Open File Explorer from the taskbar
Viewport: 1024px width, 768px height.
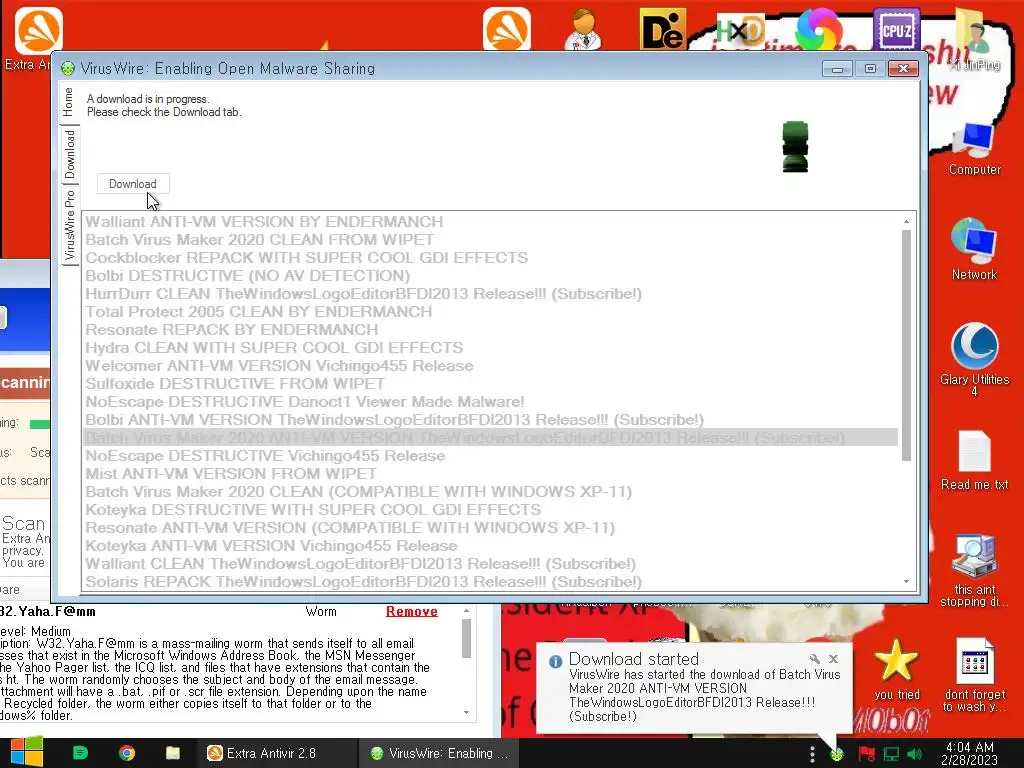pyautogui.click(x=172, y=753)
